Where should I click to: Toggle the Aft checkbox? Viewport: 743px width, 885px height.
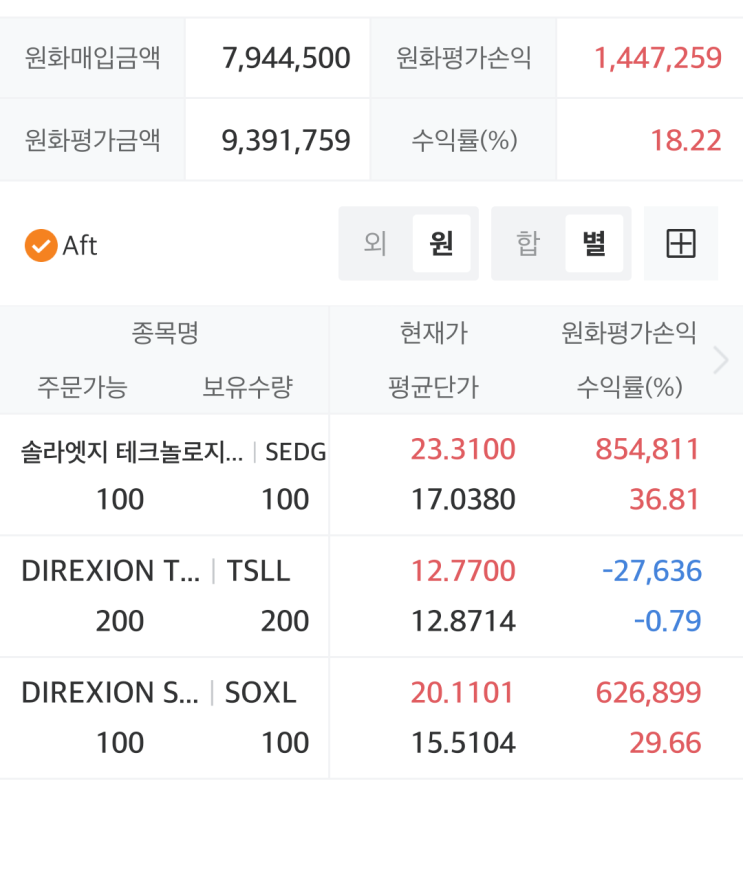click(x=42, y=245)
